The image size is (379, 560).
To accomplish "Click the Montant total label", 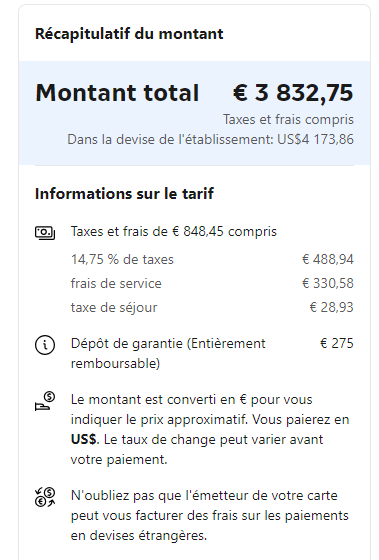I will (117, 93).
